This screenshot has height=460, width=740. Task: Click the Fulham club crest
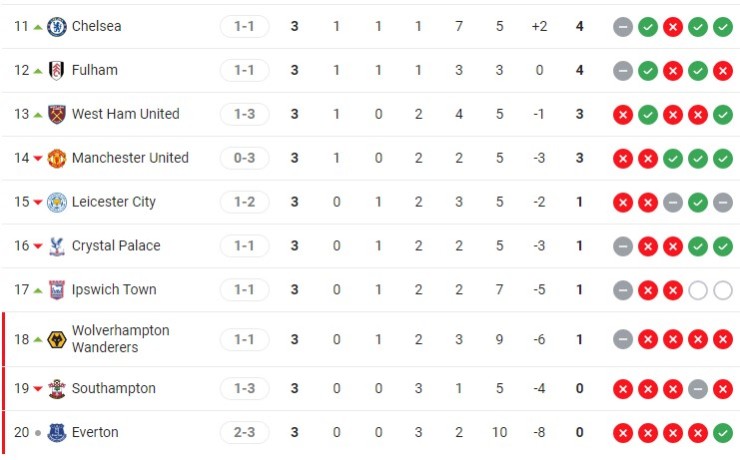[57, 70]
